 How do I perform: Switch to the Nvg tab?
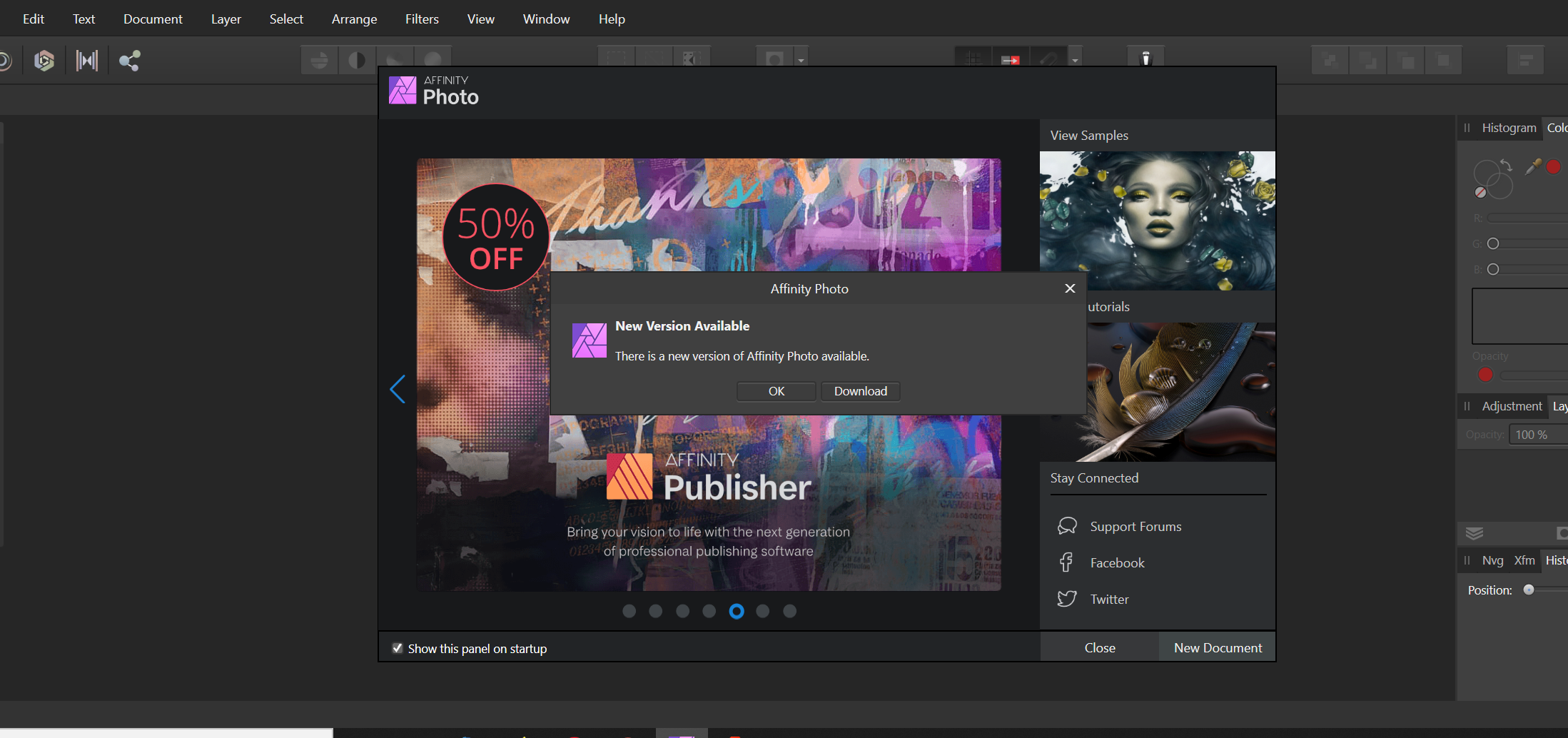(1492, 560)
